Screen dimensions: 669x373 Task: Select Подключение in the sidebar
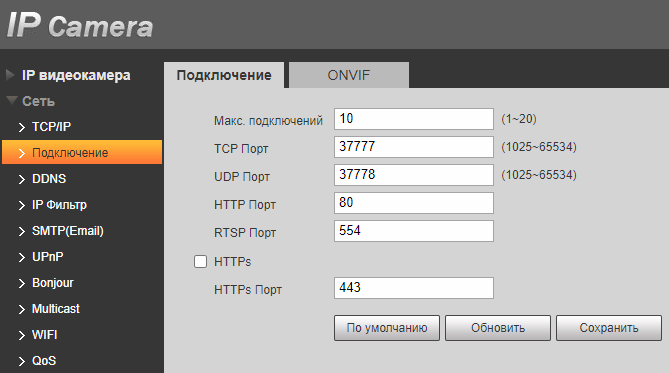tap(82, 152)
